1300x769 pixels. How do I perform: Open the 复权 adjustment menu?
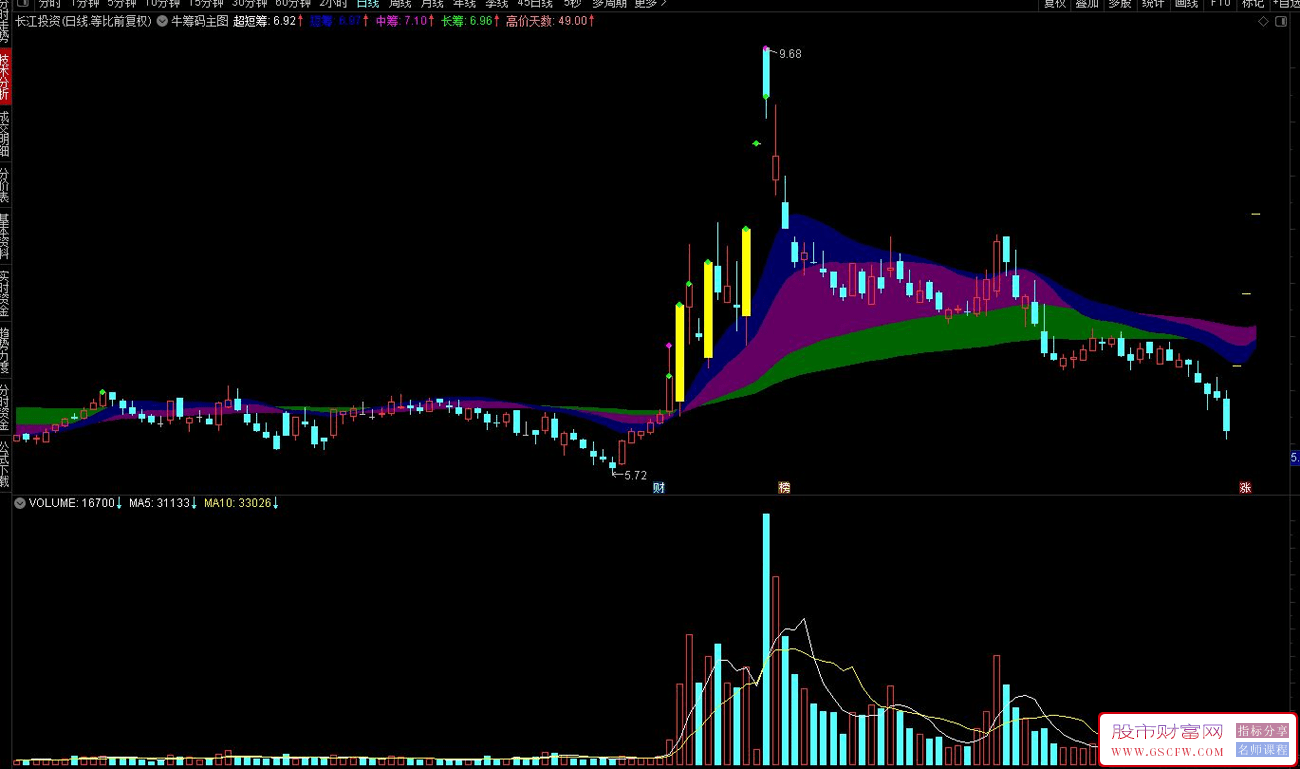click(1055, 3)
